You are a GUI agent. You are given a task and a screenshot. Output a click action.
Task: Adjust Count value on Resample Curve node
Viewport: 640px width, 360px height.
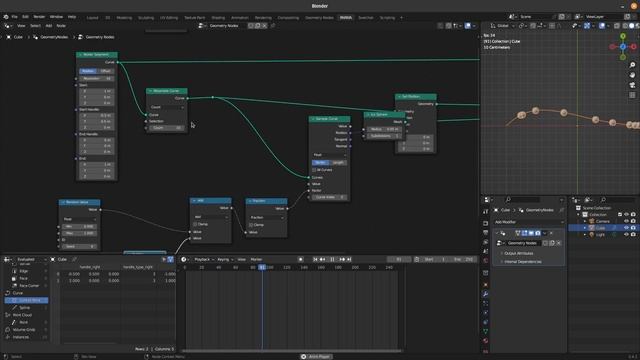point(167,128)
